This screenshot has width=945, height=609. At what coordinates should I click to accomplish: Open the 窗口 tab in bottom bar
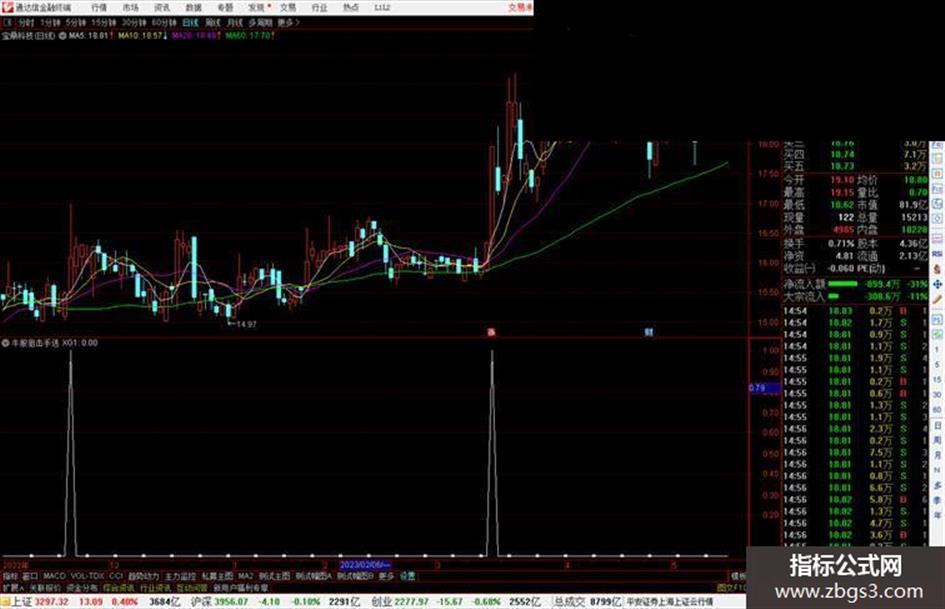tap(30, 576)
